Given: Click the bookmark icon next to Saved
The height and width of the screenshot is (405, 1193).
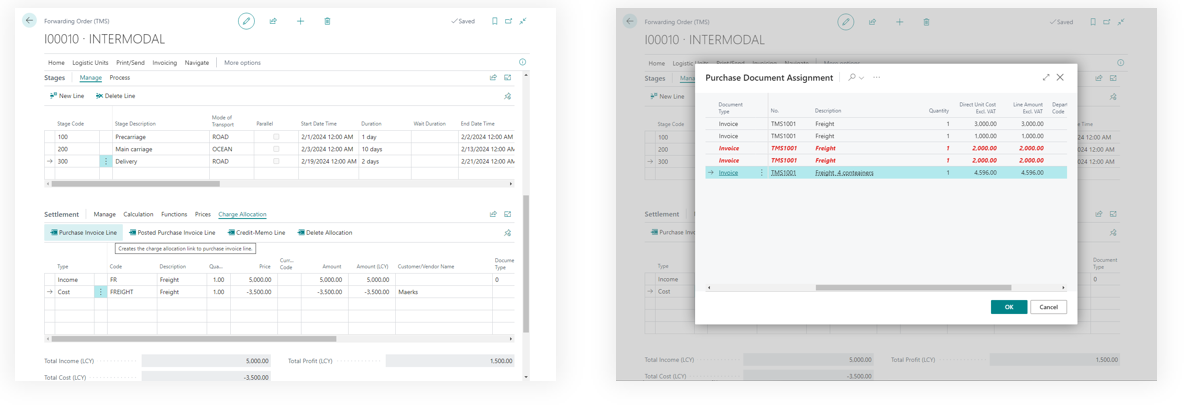Looking at the screenshot, I should [494, 21].
